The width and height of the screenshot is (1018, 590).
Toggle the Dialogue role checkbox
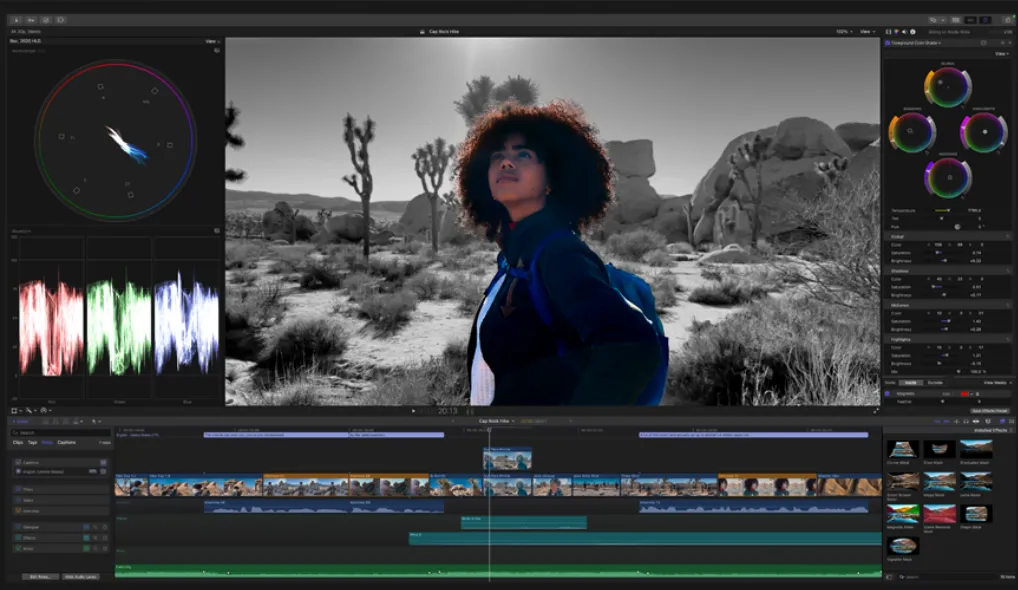point(18,527)
